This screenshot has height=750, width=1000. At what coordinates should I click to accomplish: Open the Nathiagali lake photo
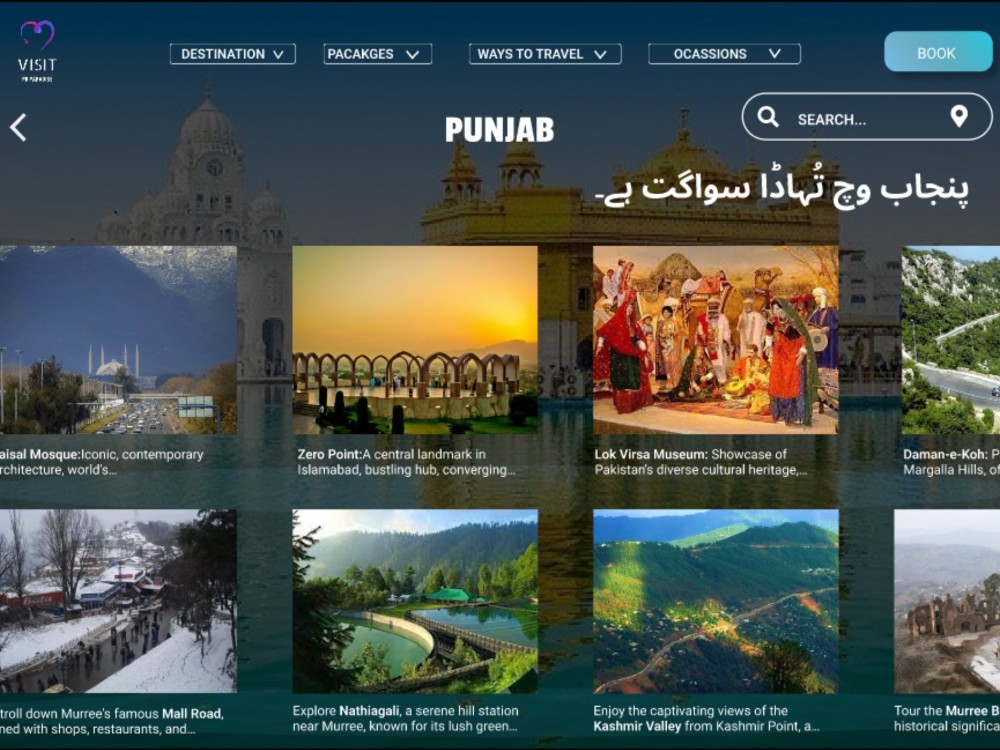[415, 601]
